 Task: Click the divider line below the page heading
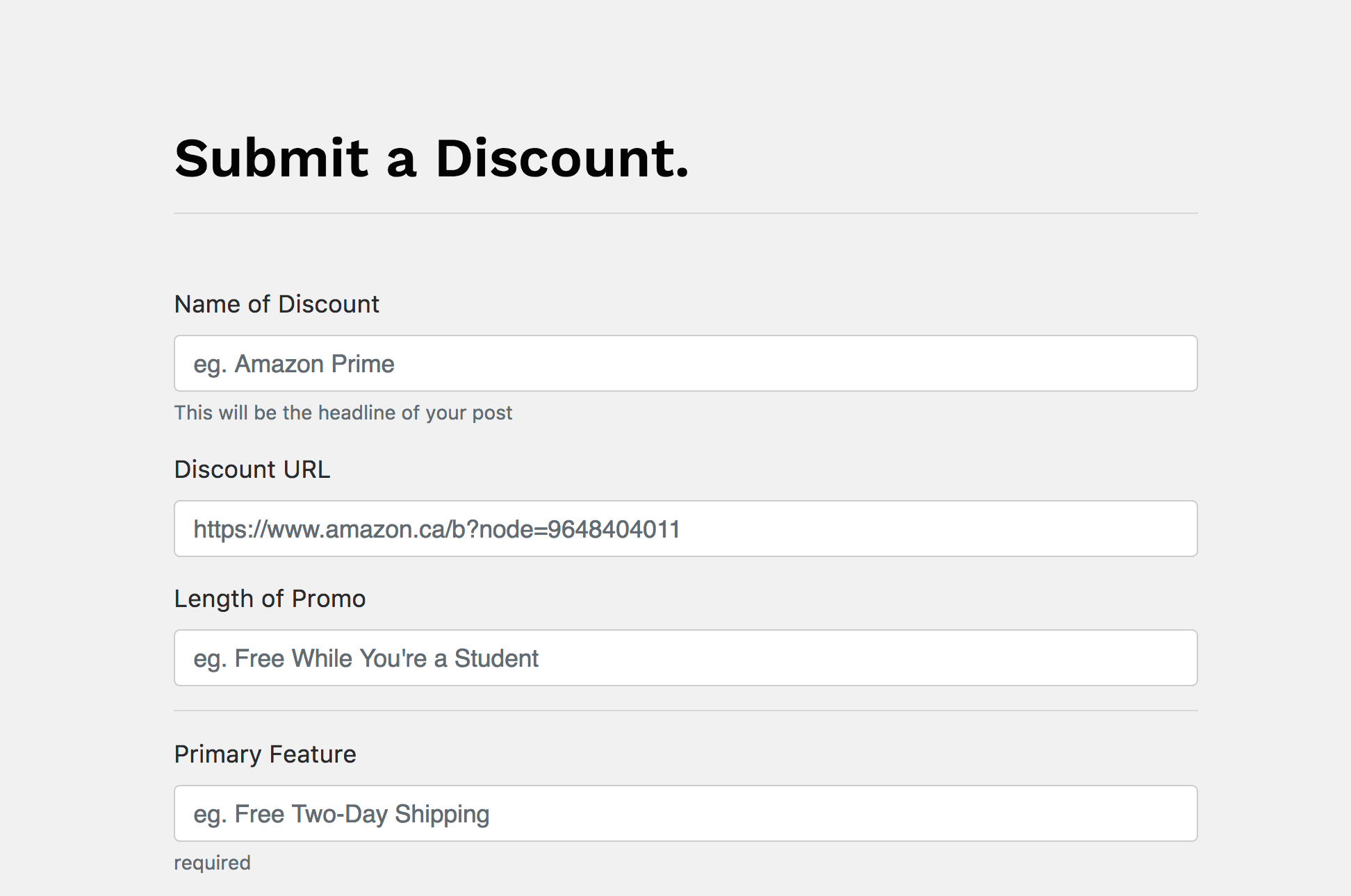click(x=685, y=213)
